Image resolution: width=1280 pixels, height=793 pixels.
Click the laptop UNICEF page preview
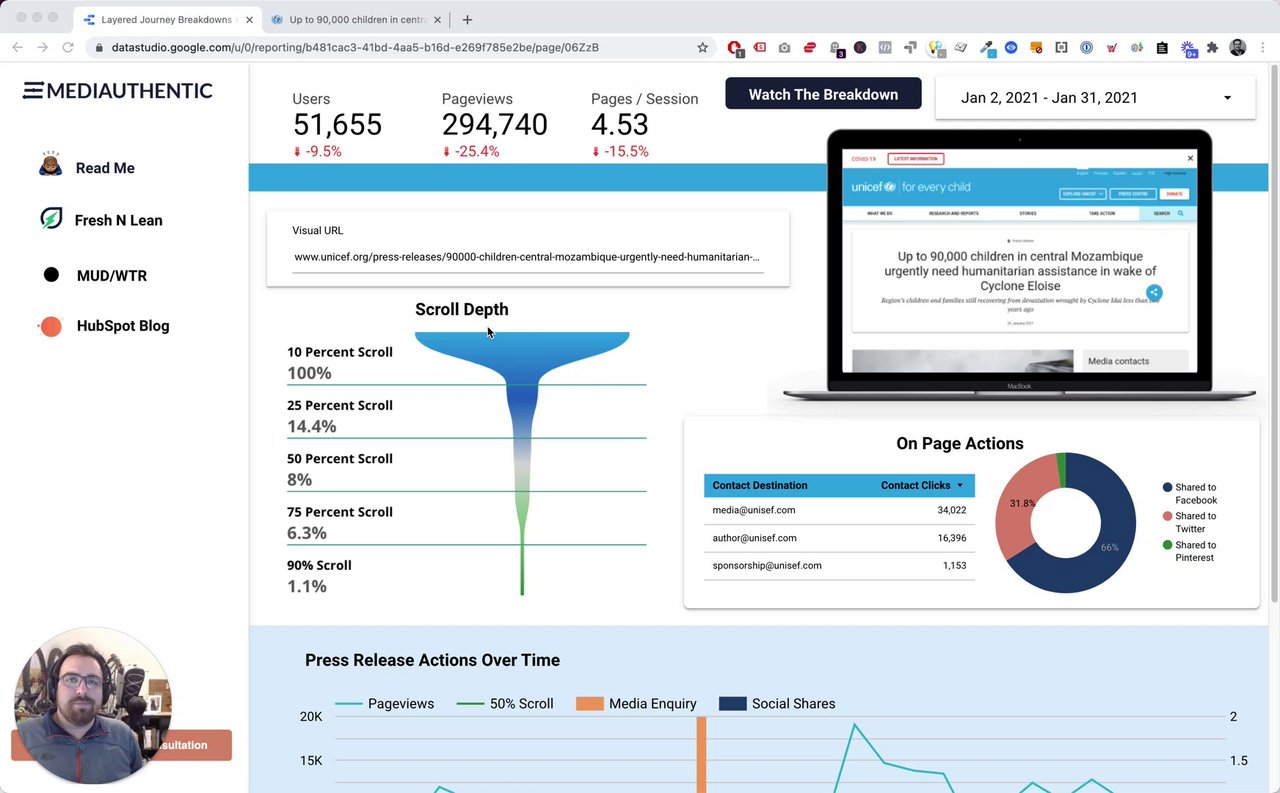(1019, 260)
